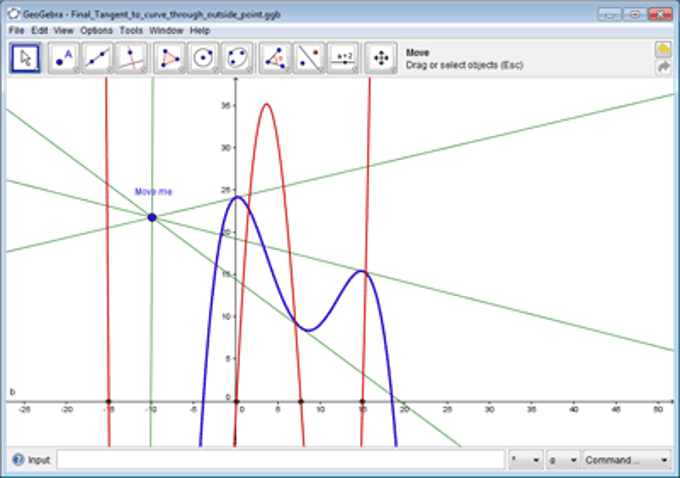Click in the Input bar text field
Viewport: 680px width, 478px height.
pos(281,460)
